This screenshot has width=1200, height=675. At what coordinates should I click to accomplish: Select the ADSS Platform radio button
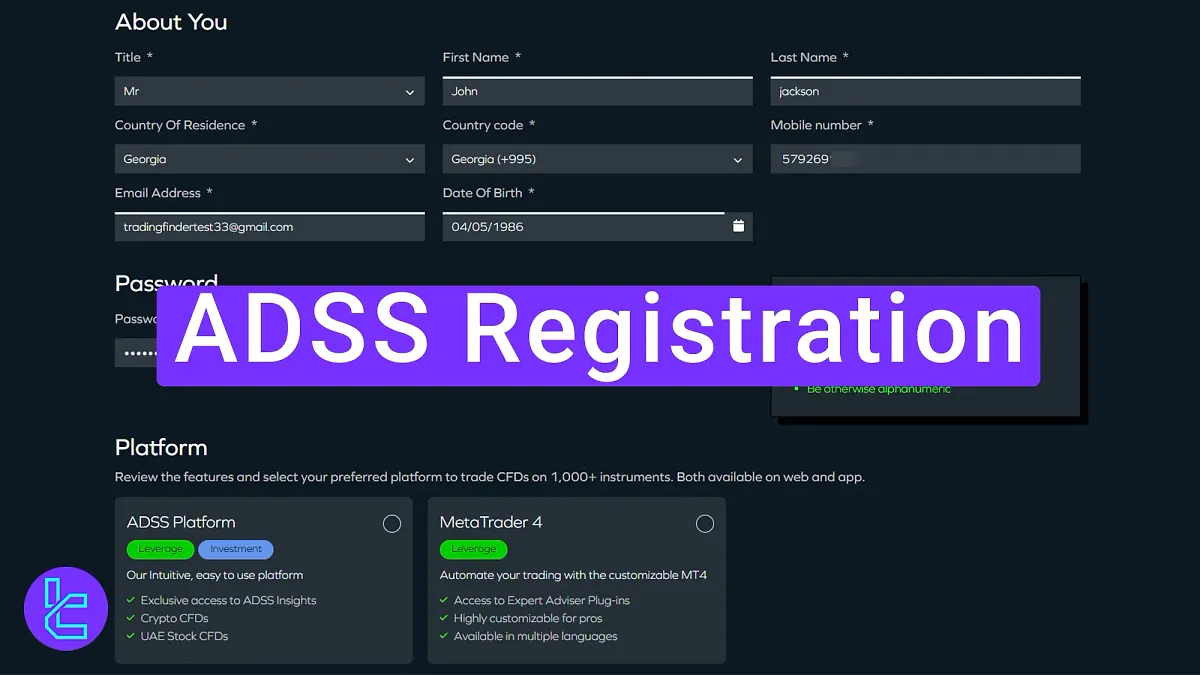pyautogui.click(x=392, y=523)
